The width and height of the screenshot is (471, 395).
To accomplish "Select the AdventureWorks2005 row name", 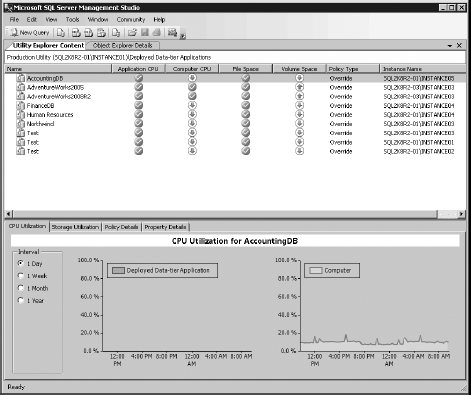I will click(x=55, y=87).
